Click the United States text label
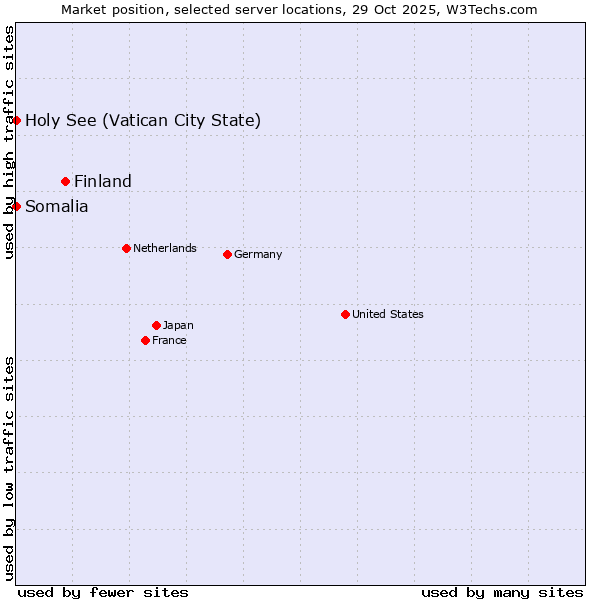 pos(388,314)
